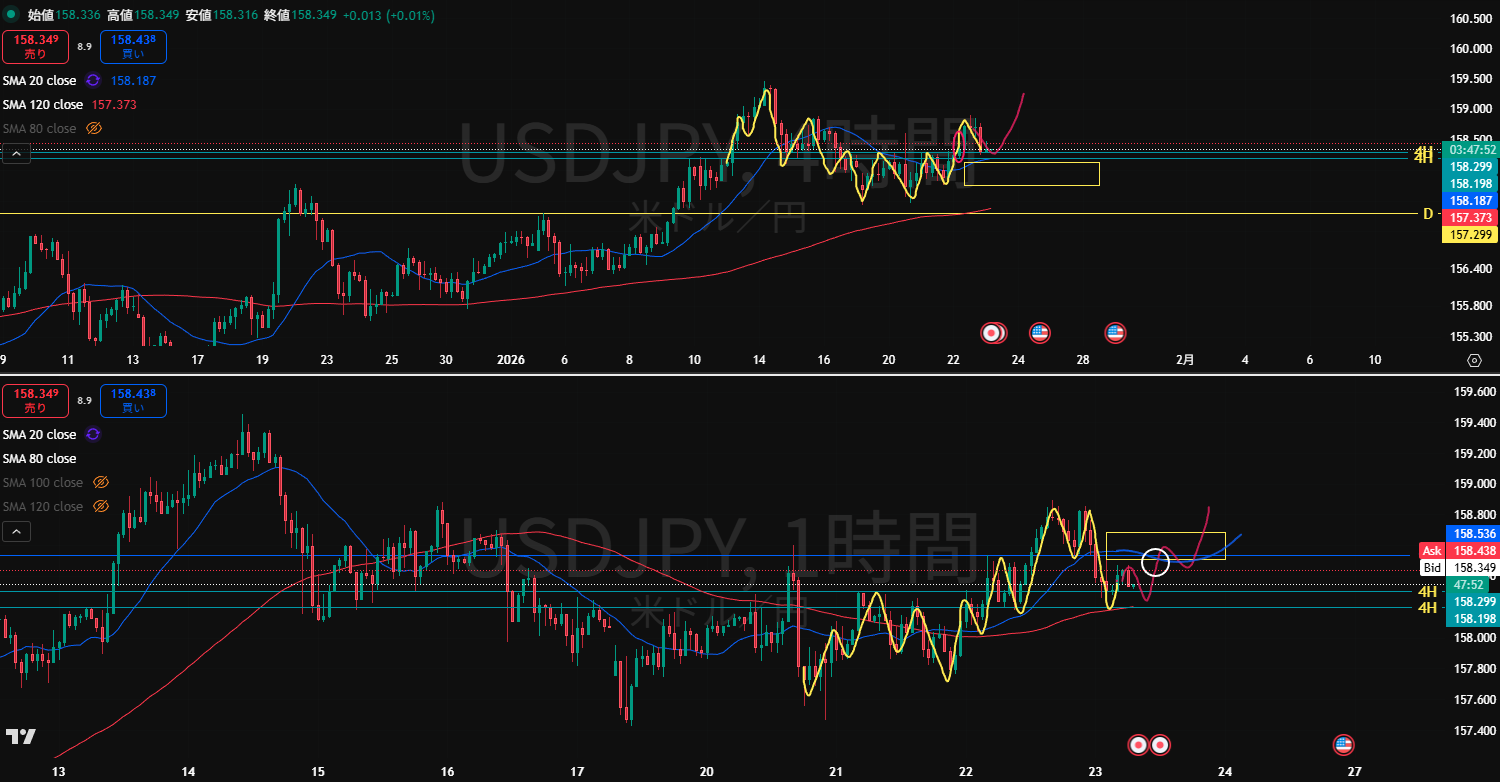The width and height of the screenshot is (1500, 782).
Task: Show the hidden SMA 80 in top chart
Action: pos(94,128)
